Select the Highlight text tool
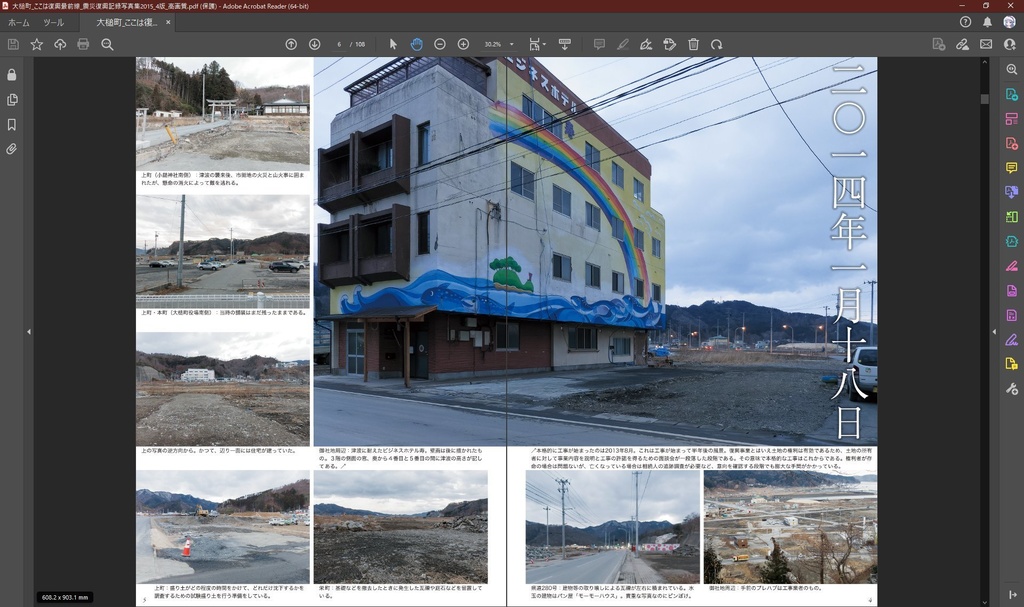The width and height of the screenshot is (1024, 607). (x=622, y=44)
